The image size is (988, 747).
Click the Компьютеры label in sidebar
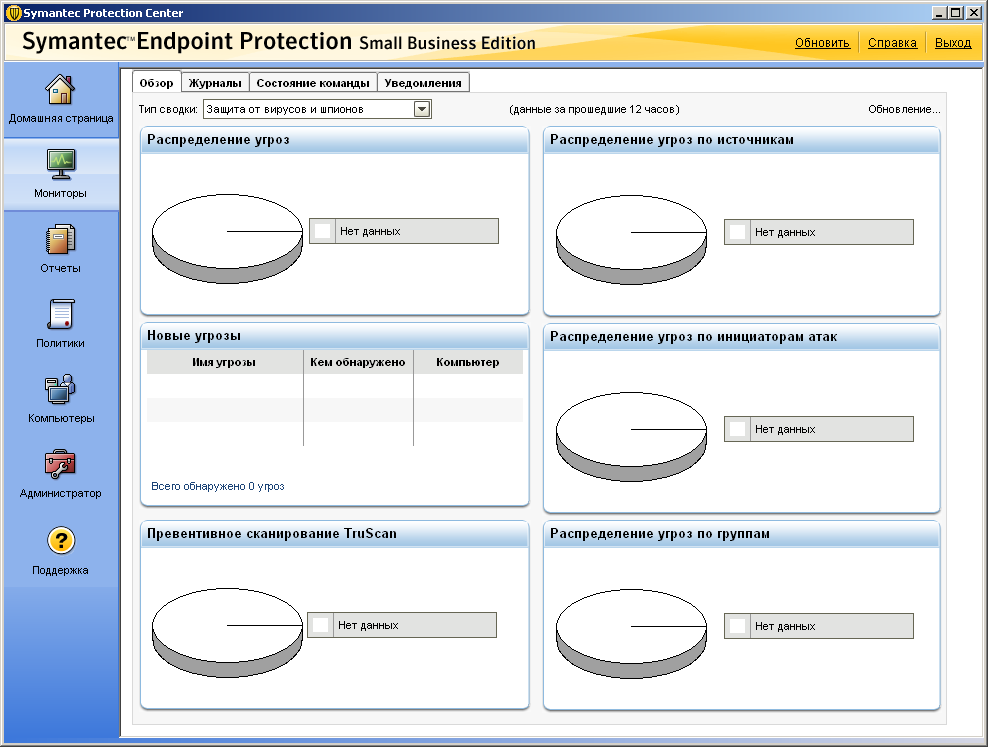[x=61, y=418]
